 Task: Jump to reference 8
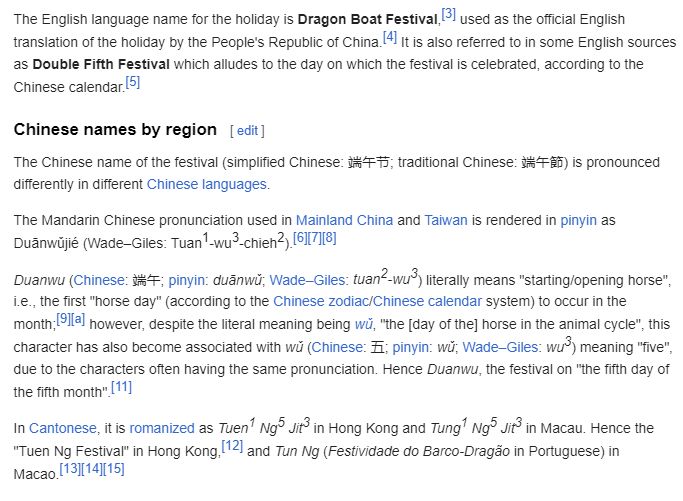pos(329,237)
